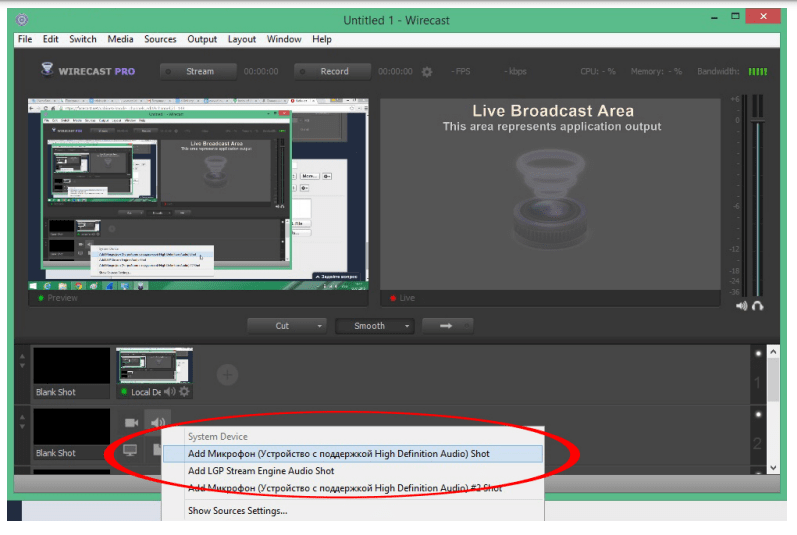Adjust the master audio volume slider

click(757, 121)
